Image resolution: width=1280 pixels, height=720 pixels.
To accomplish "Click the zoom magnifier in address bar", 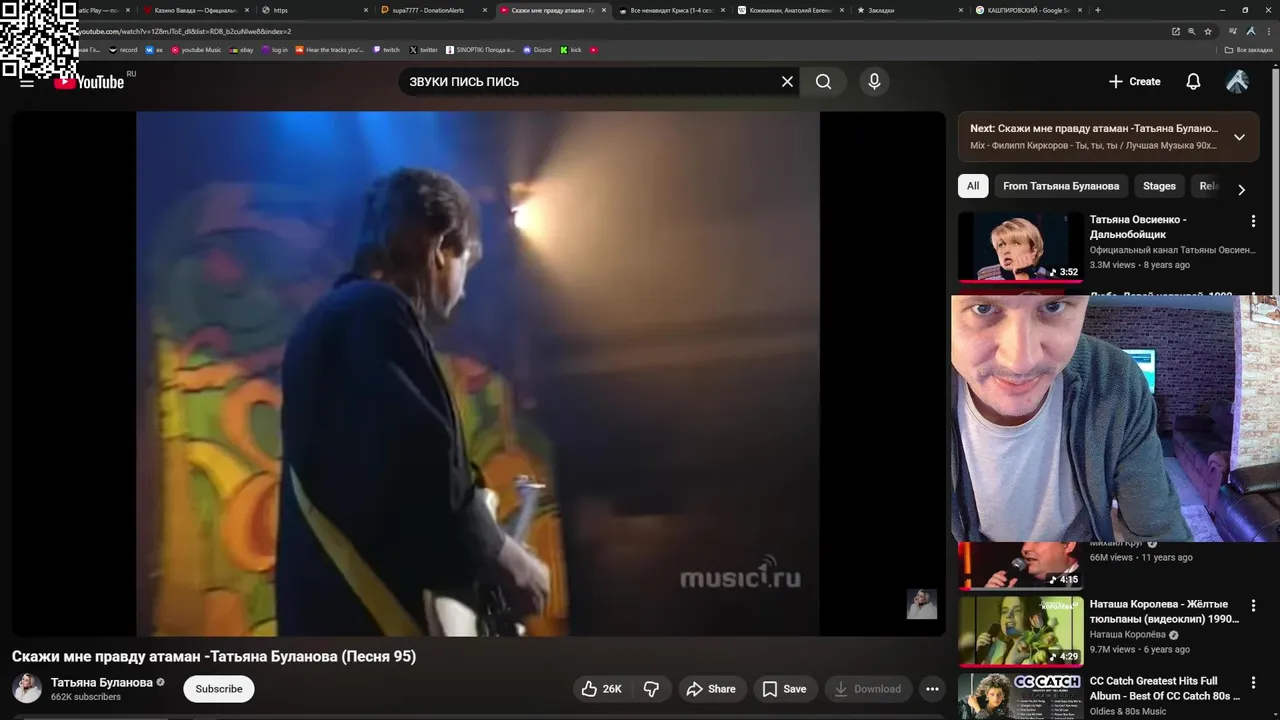I will point(1191,31).
